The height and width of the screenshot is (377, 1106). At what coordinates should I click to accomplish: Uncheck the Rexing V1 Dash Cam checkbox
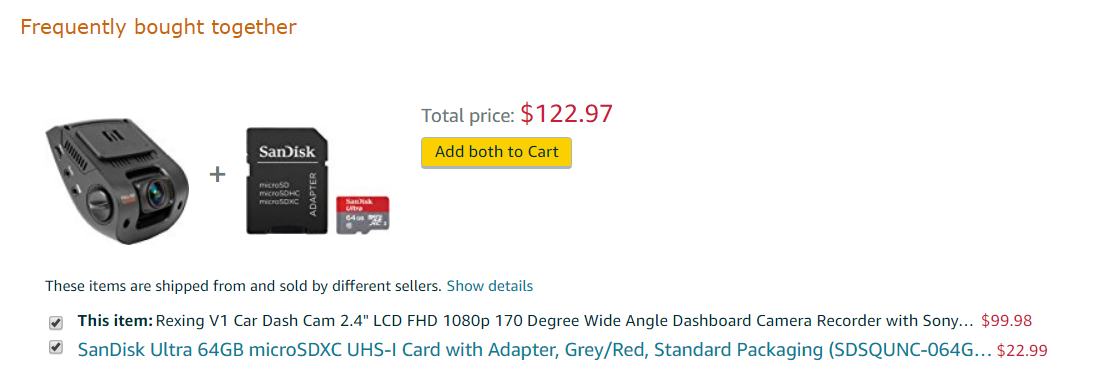pyautogui.click(x=56, y=323)
